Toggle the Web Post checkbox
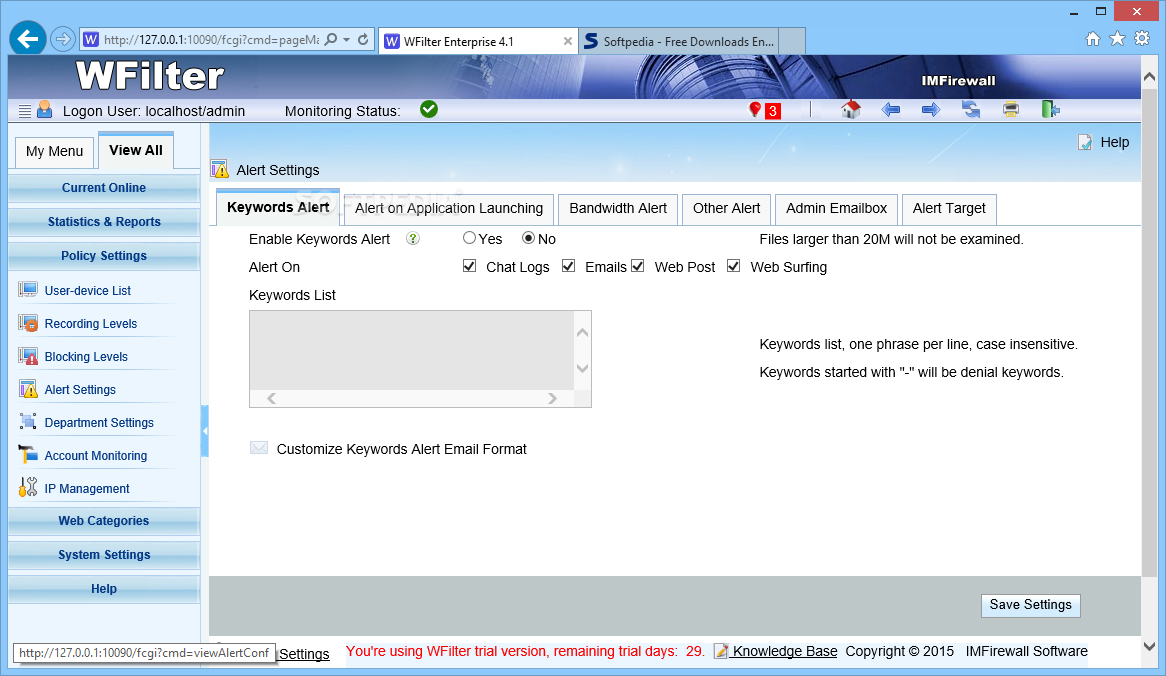This screenshot has height=676, width=1166. point(637,265)
